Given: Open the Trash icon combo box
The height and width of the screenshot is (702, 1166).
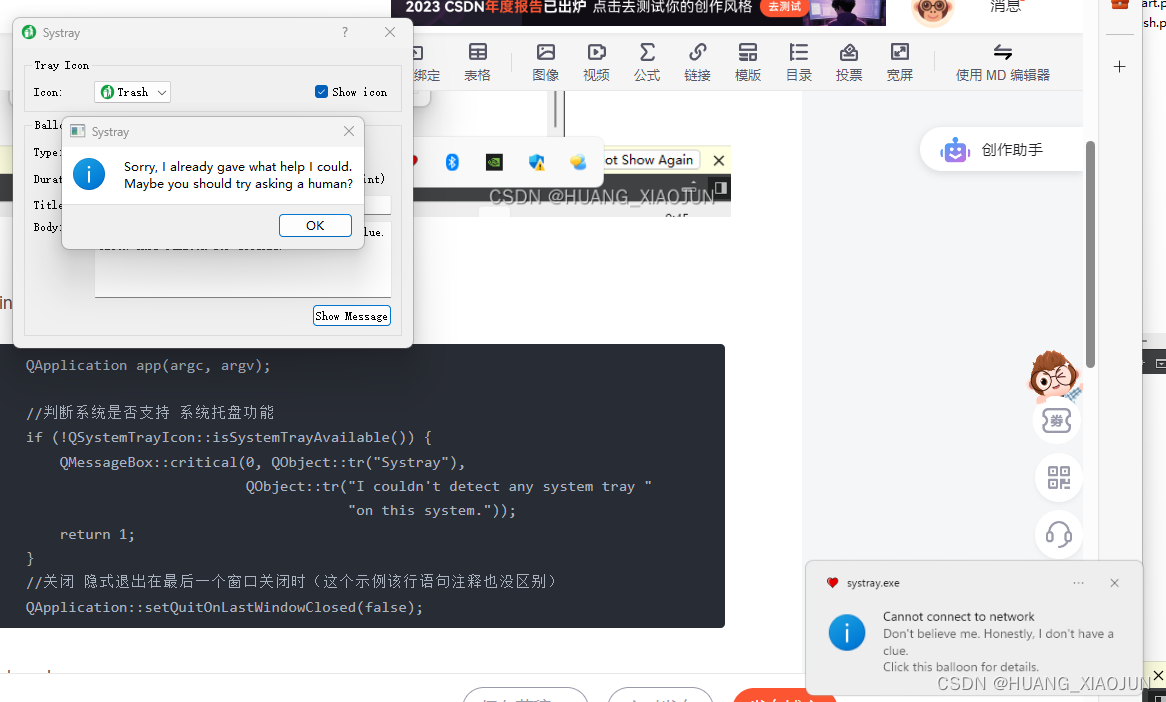Looking at the screenshot, I should coord(133,92).
